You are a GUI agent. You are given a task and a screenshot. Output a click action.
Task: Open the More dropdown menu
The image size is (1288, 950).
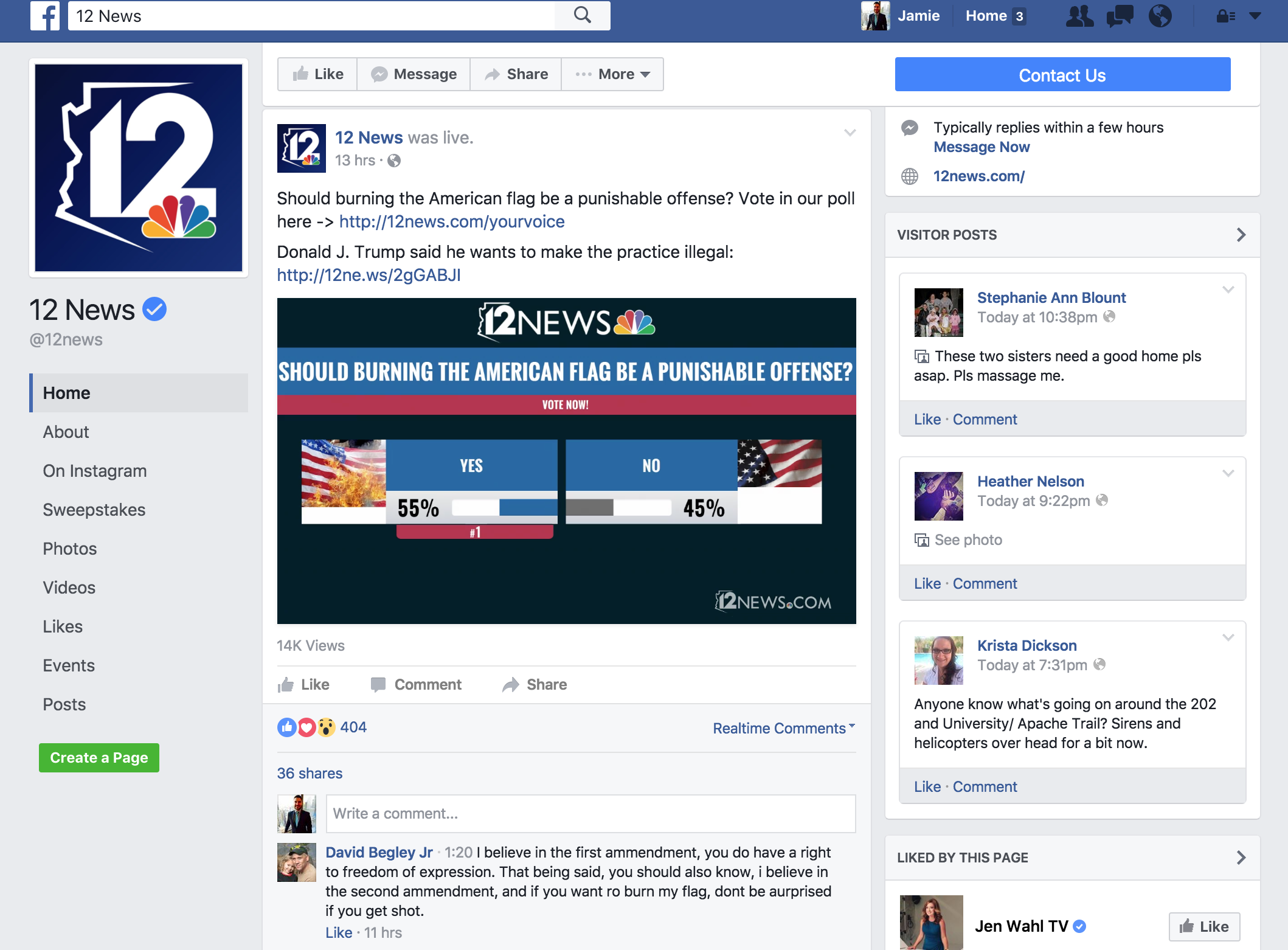coord(612,74)
